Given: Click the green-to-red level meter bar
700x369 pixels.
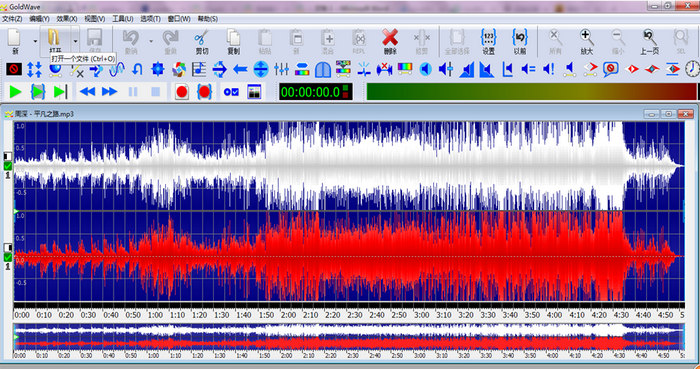Looking at the screenshot, I should tap(531, 92).
